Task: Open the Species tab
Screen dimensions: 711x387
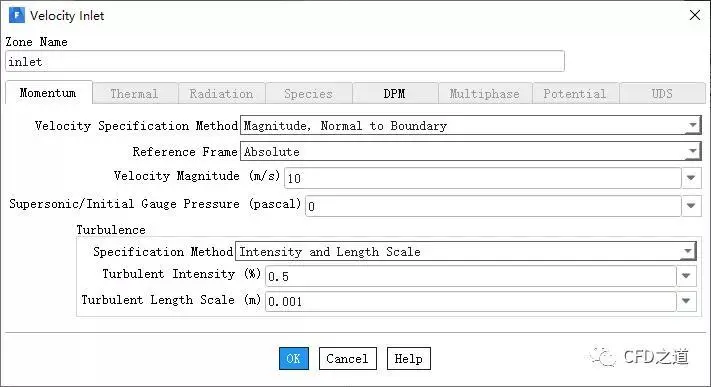Action: click(308, 94)
